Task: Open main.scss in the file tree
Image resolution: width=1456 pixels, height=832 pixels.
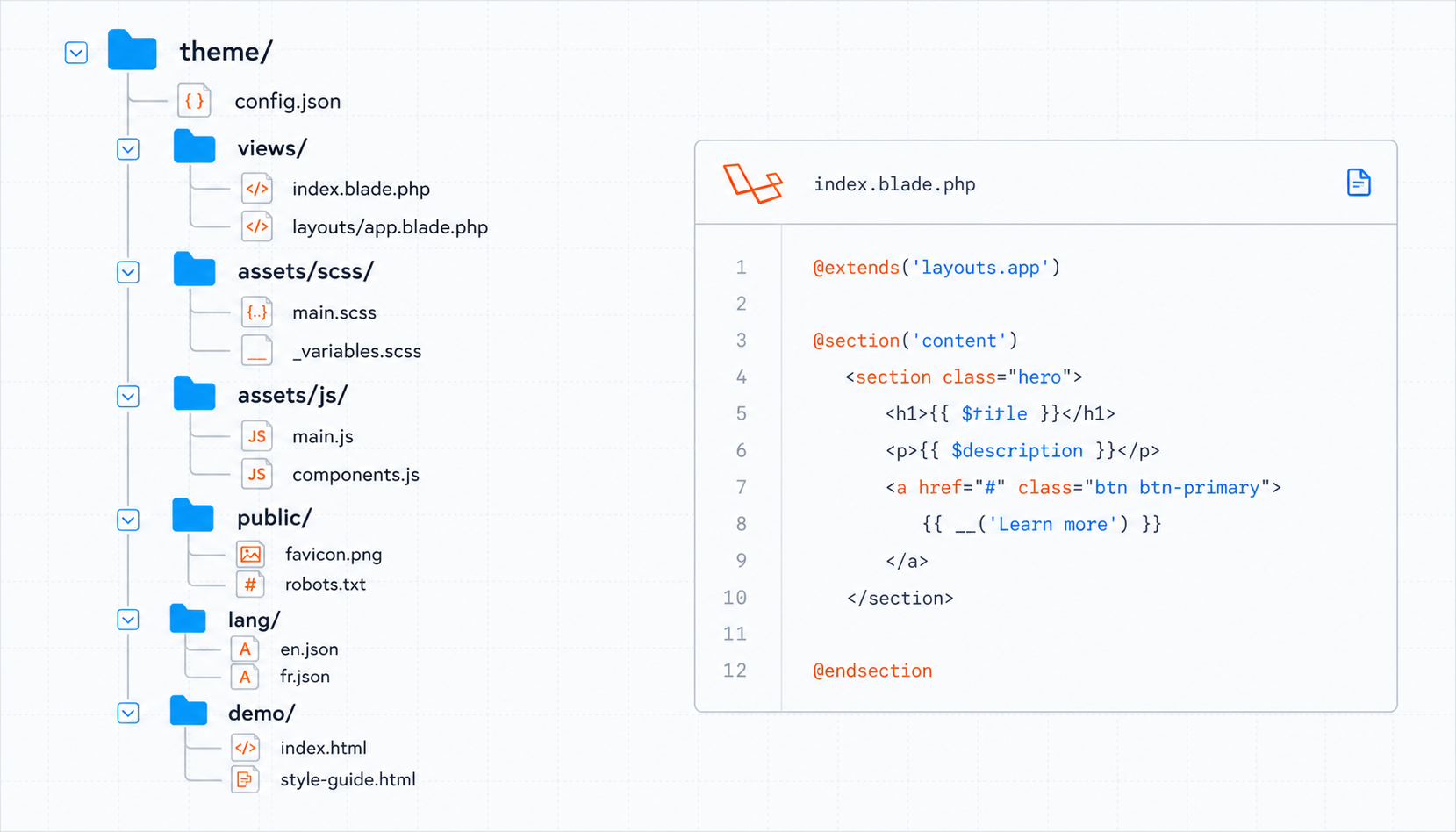Action: pyautogui.click(x=334, y=312)
